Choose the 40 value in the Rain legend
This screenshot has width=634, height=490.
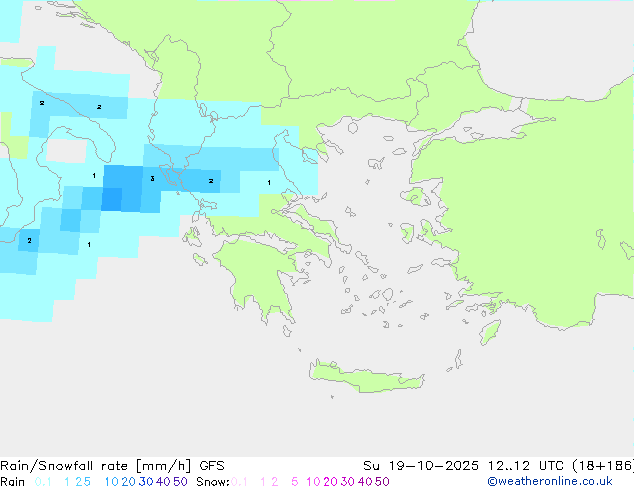163,482
